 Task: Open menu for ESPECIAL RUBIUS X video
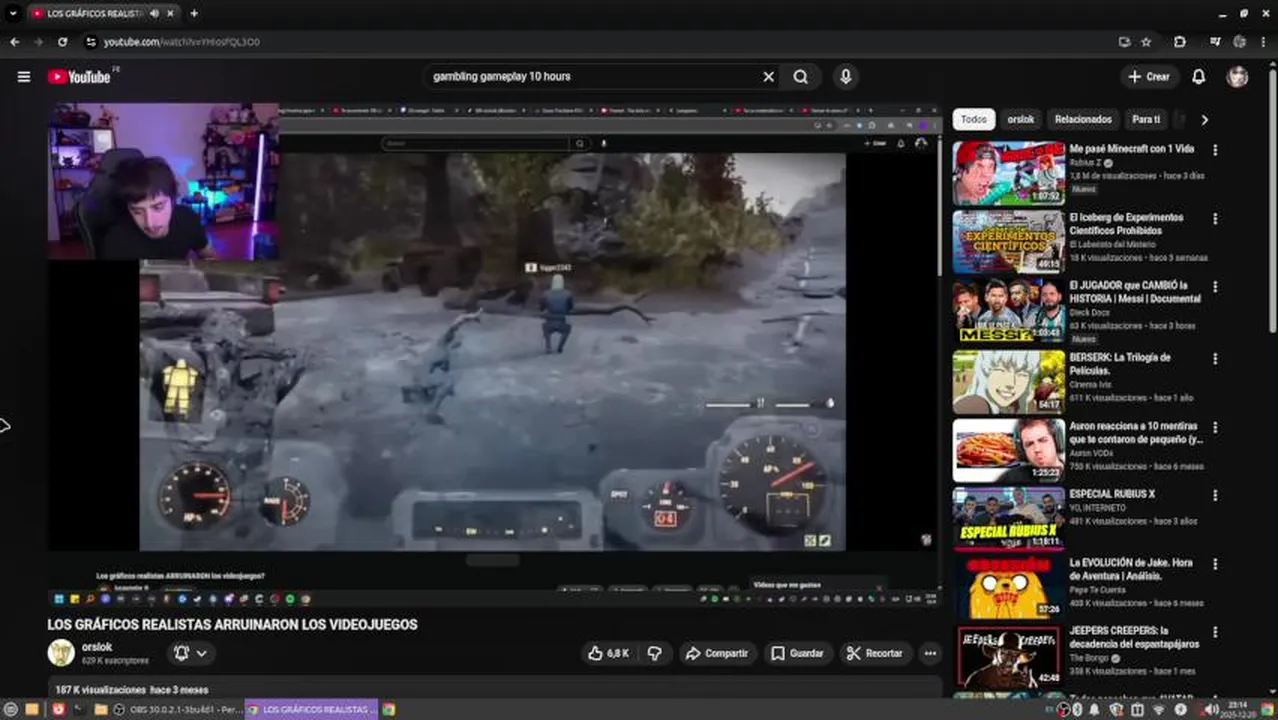[1215, 495]
